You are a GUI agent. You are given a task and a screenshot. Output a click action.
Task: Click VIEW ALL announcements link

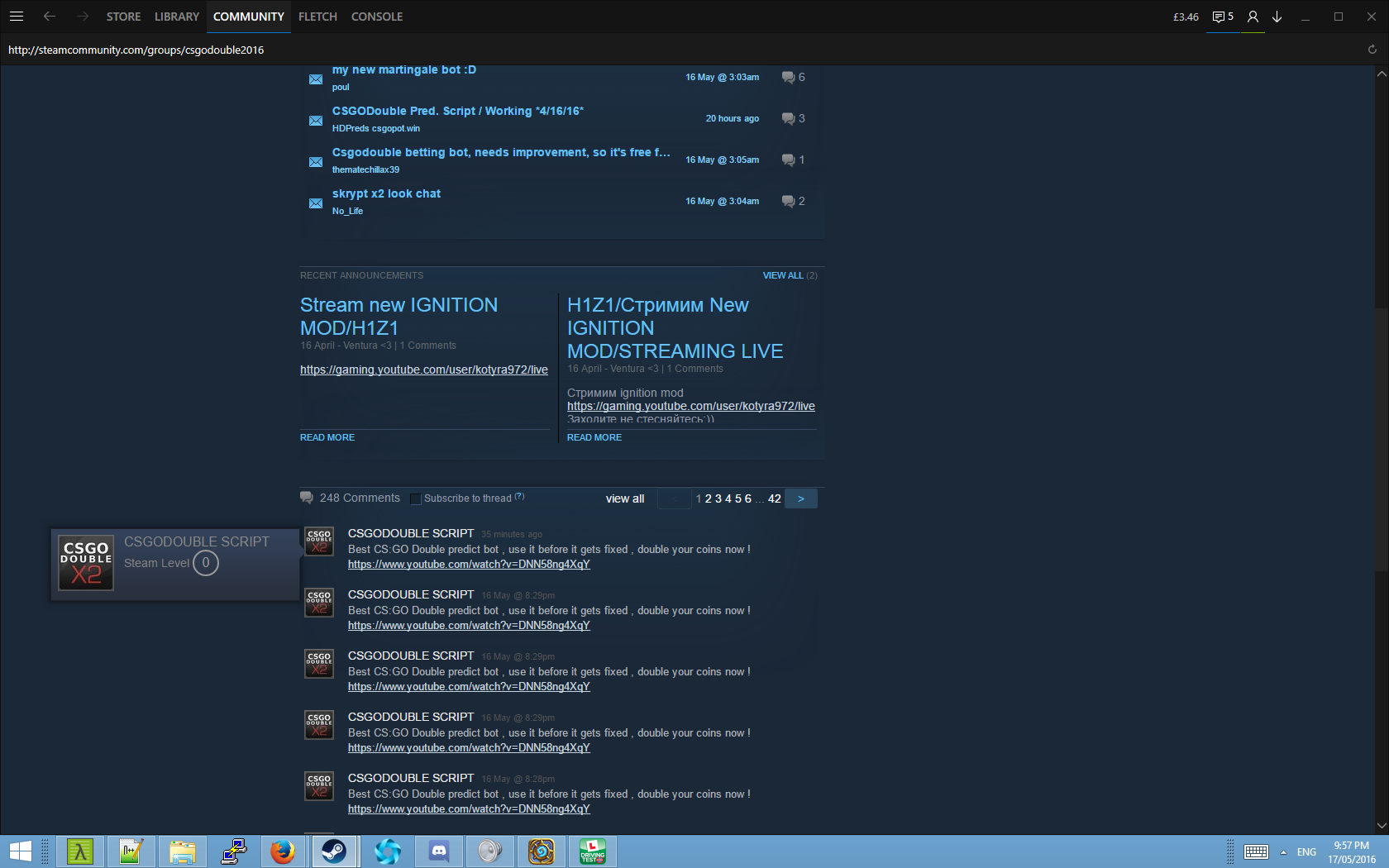click(x=782, y=275)
